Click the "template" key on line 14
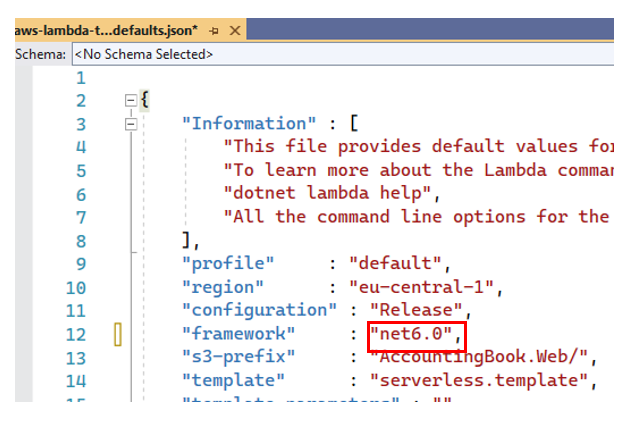The height and width of the screenshot is (427, 620). [233, 380]
